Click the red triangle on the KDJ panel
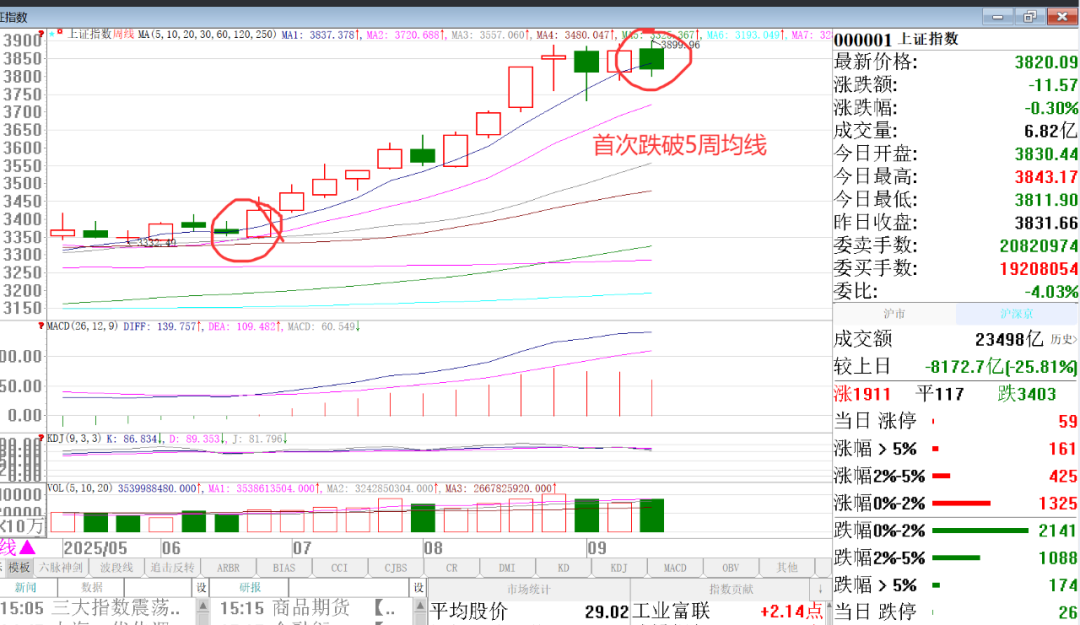This screenshot has width=1080, height=625. click(x=41, y=438)
